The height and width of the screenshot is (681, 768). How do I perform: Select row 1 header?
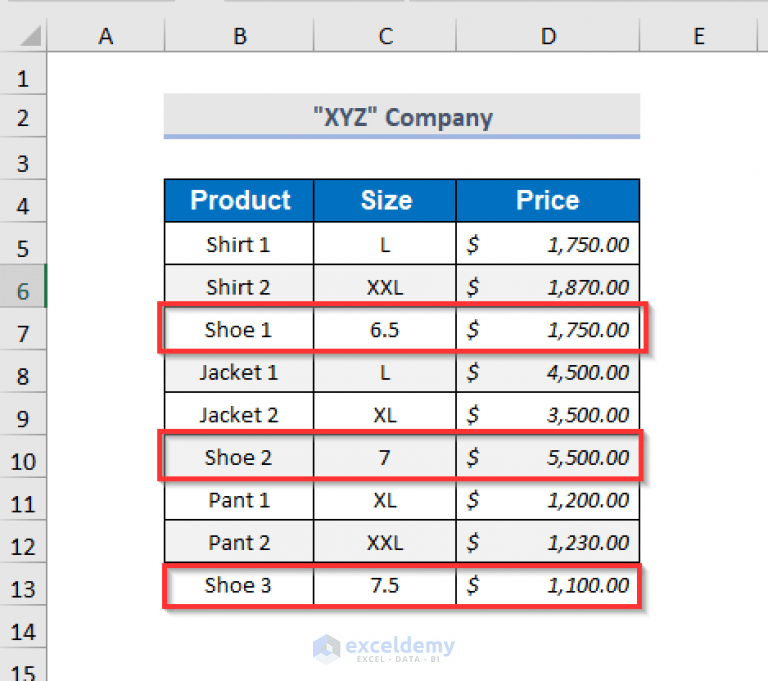(23, 73)
